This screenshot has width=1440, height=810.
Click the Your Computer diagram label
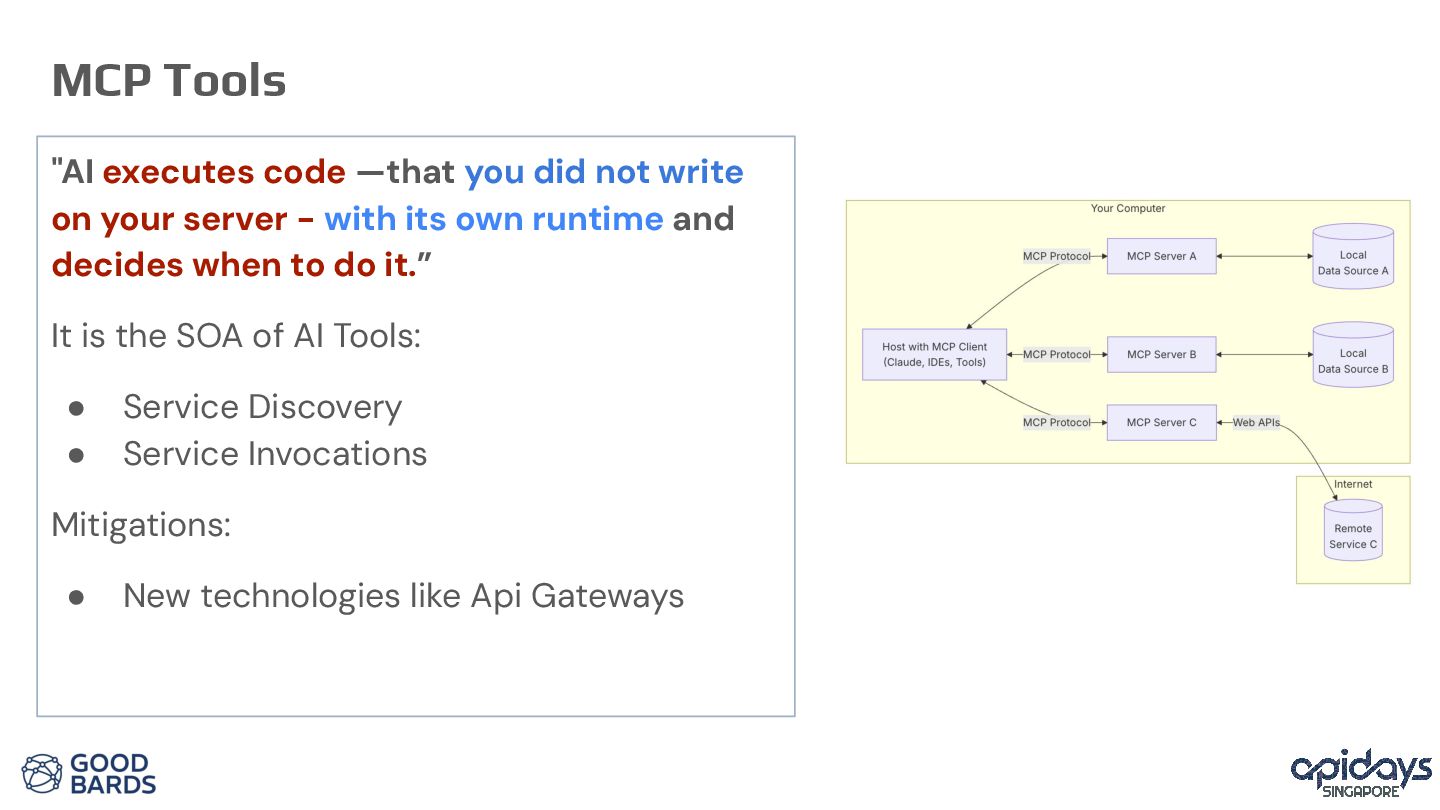coord(1128,208)
